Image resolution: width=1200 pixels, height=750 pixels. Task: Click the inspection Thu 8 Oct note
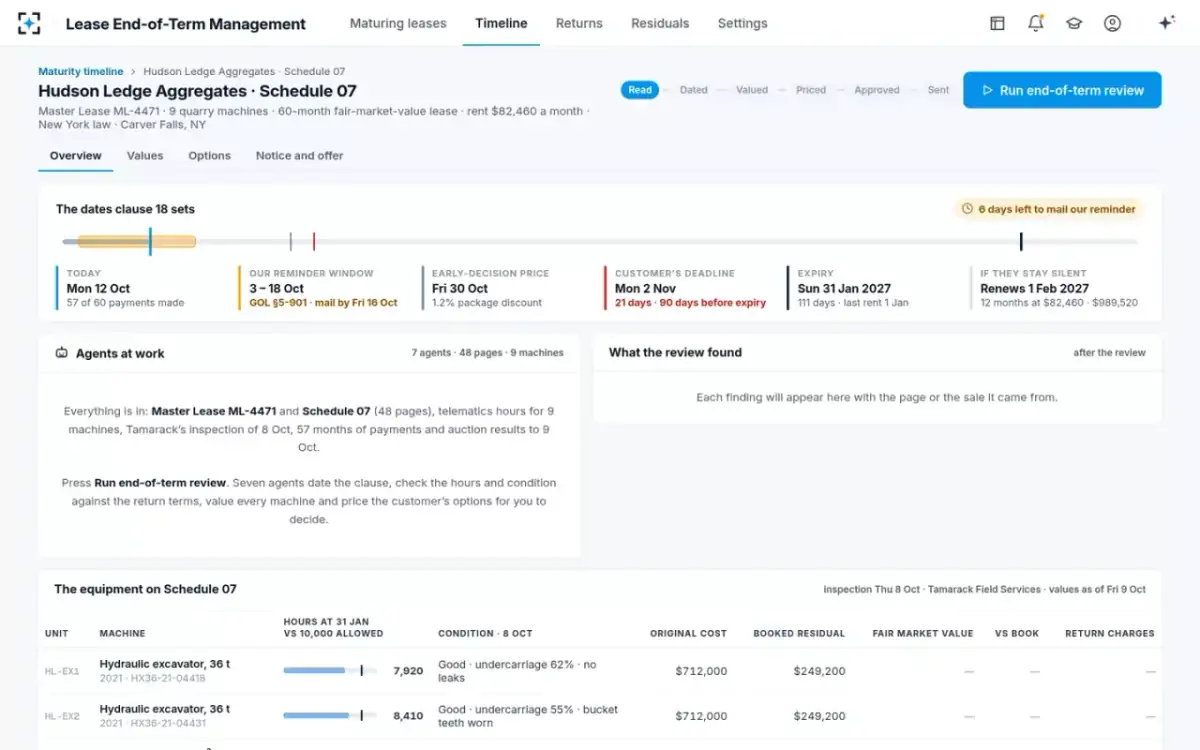[x=984, y=589]
